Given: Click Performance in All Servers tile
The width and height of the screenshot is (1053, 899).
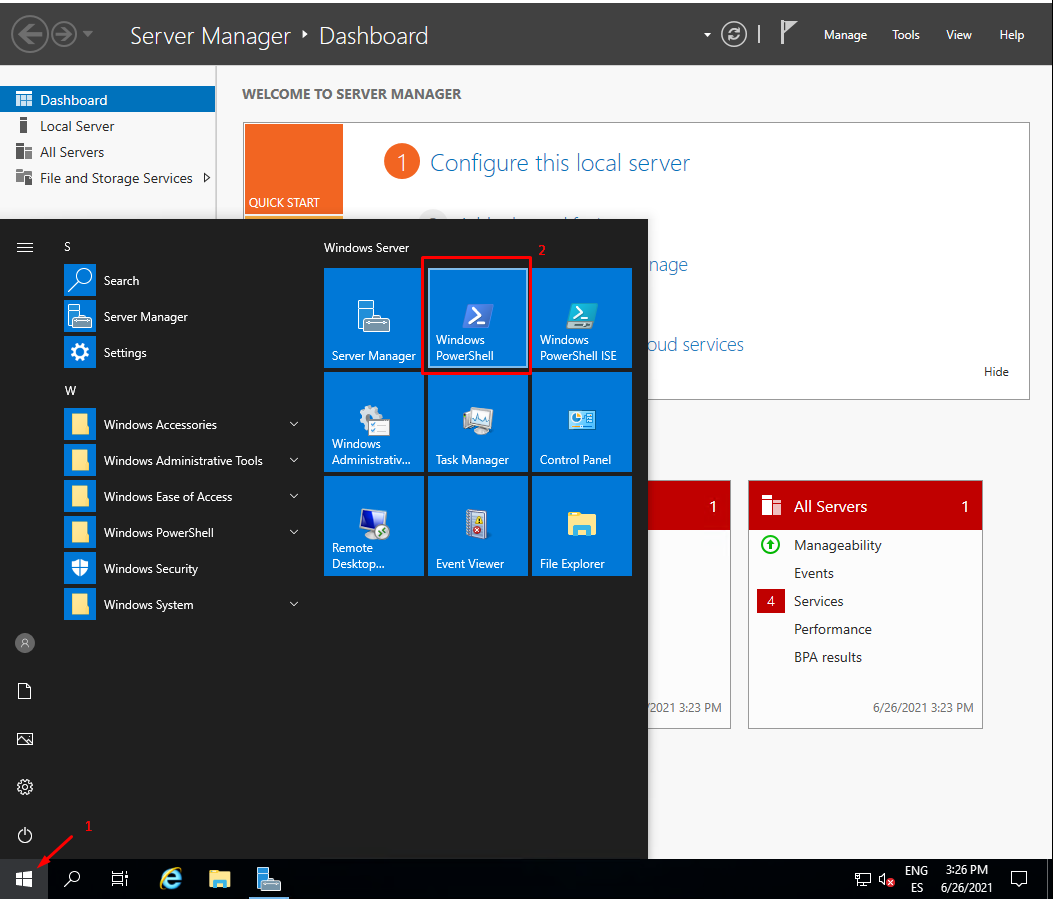Looking at the screenshot, I should [x=833, y=629].
